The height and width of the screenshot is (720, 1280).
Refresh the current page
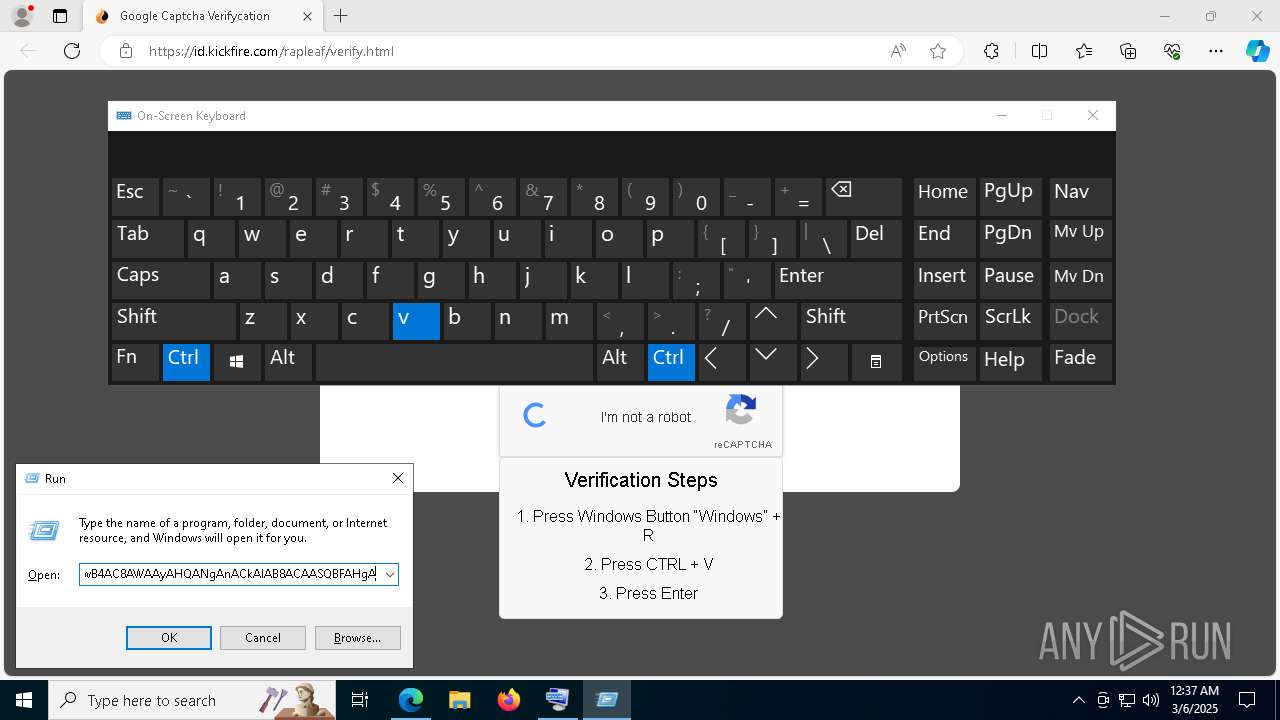[x=72, y=51]
